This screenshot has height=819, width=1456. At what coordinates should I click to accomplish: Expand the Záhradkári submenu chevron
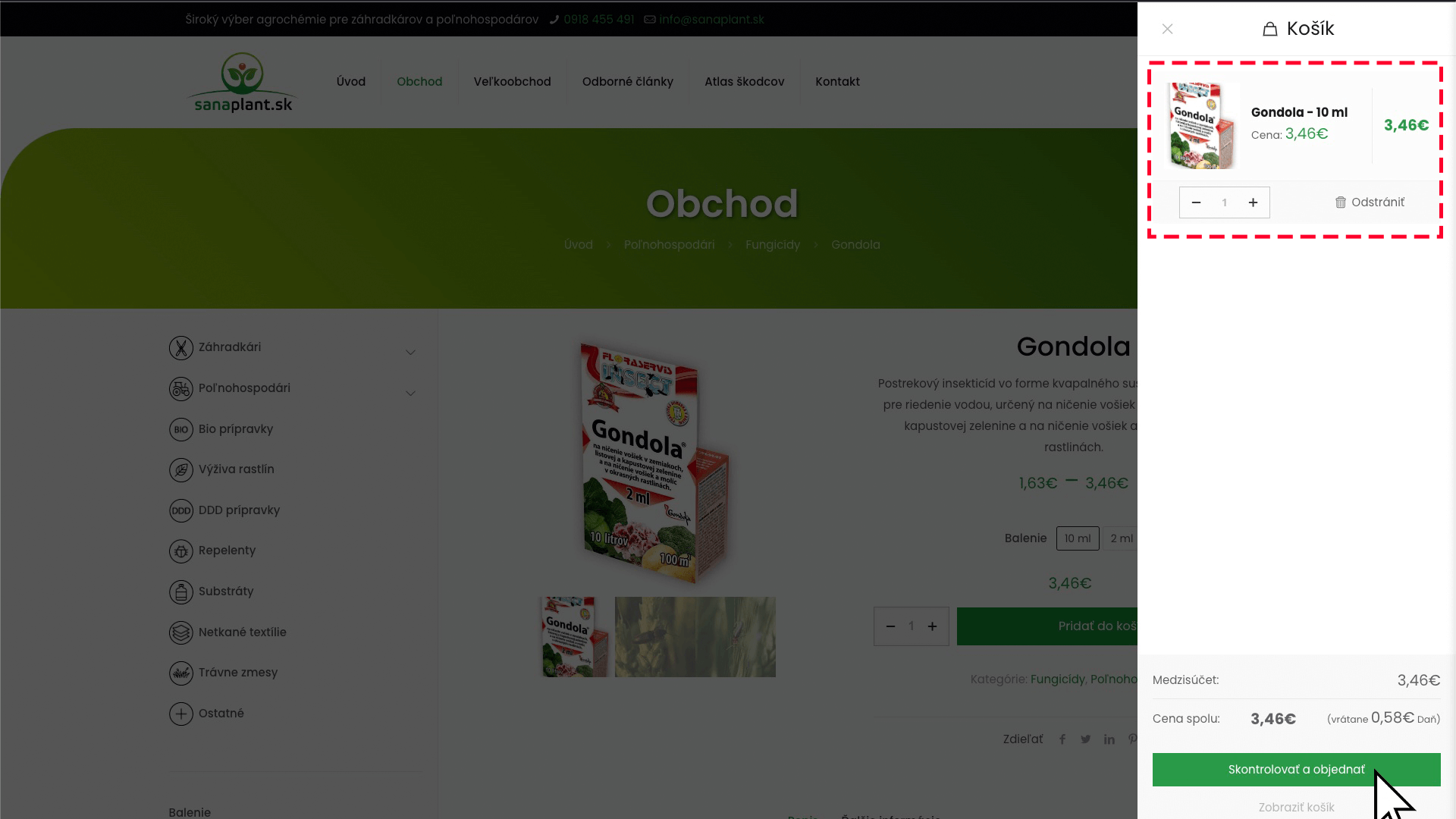pyautogui.click(x=410, y=353)
